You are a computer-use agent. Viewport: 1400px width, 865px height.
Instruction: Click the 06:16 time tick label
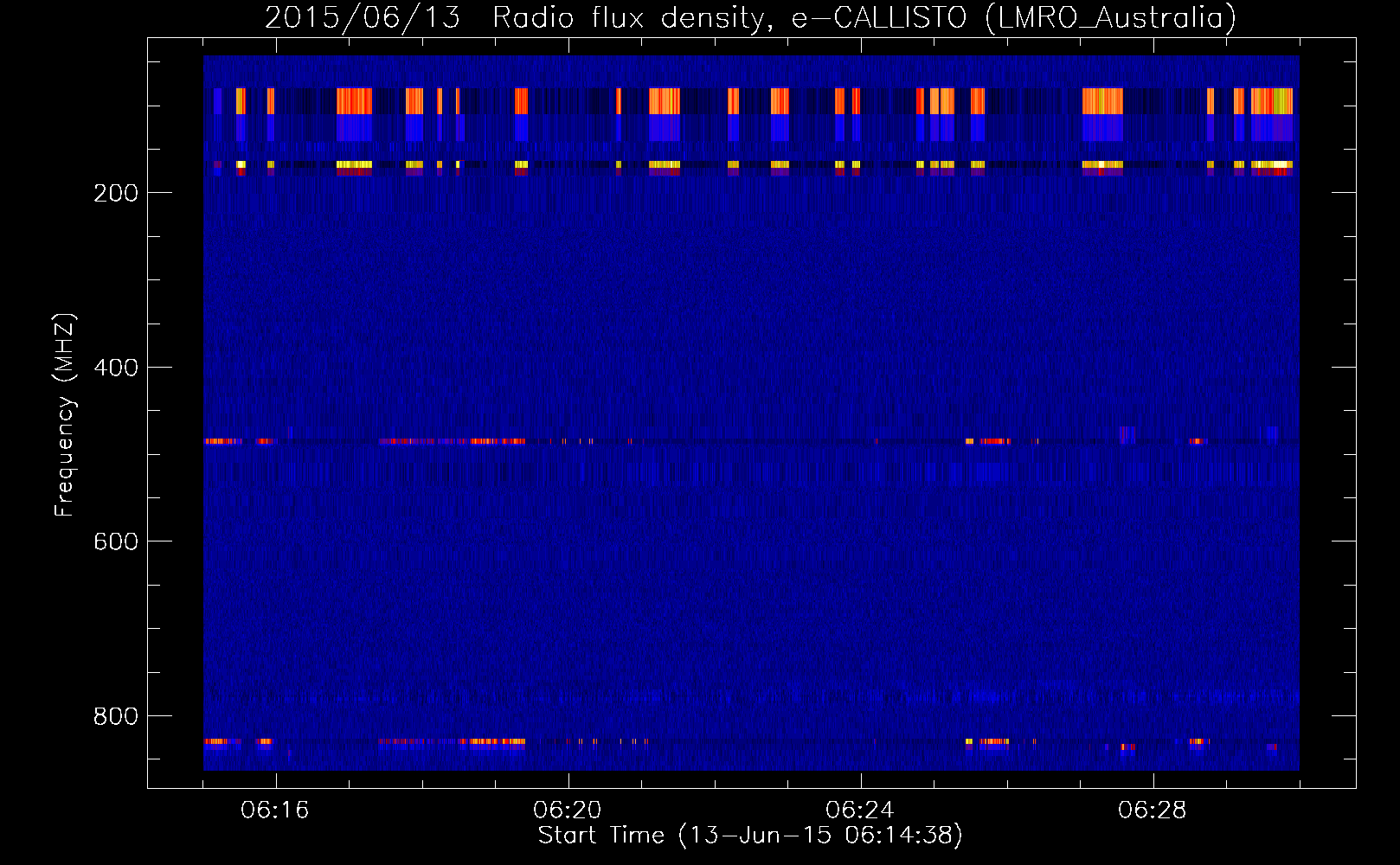275,811
